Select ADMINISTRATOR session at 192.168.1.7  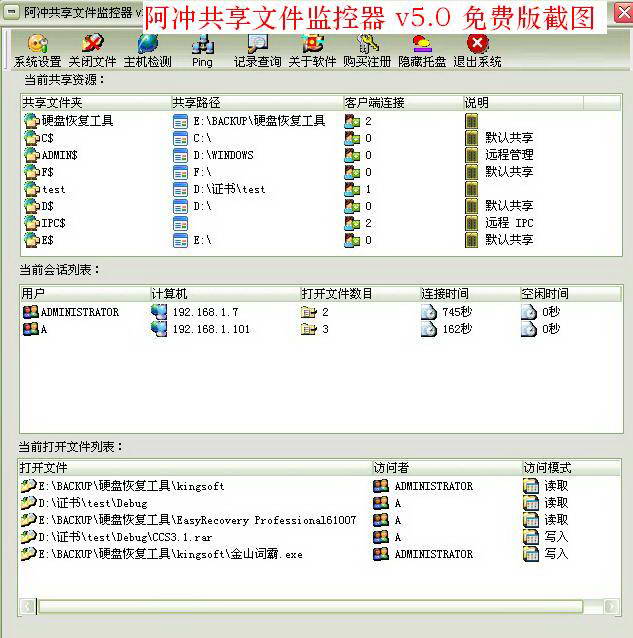79,312
